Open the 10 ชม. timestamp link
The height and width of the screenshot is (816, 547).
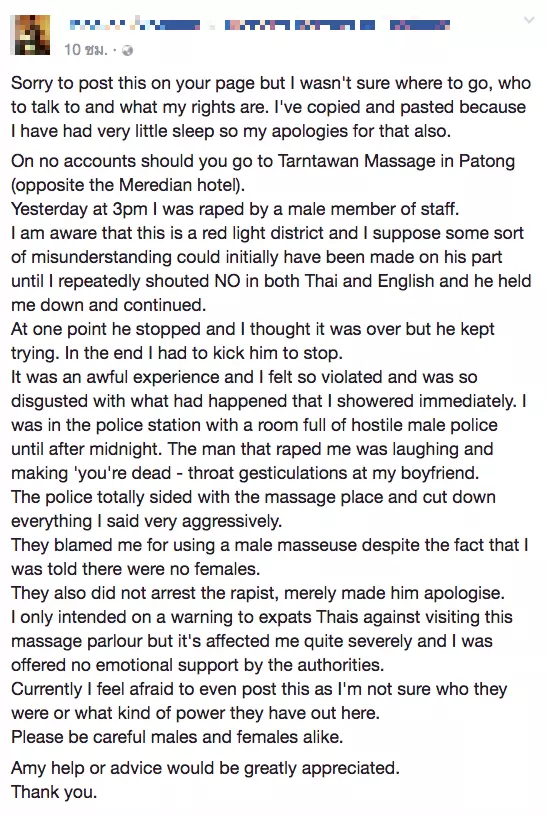[x=86, y=49]
